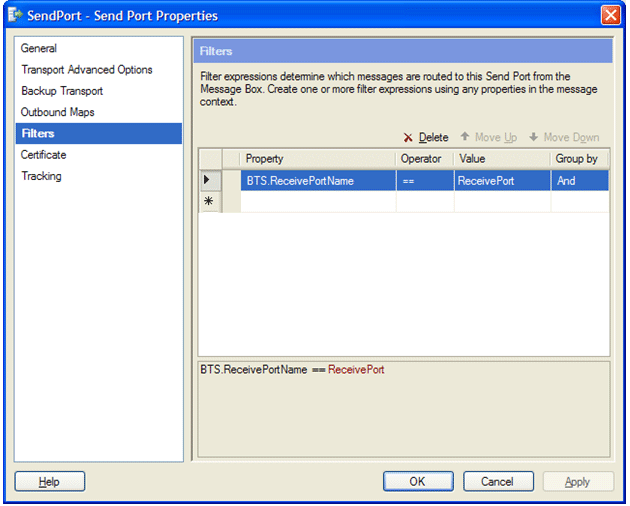Click the Cancel button
This screenshot has width=630, height=506.
click(x=498, y=481)
